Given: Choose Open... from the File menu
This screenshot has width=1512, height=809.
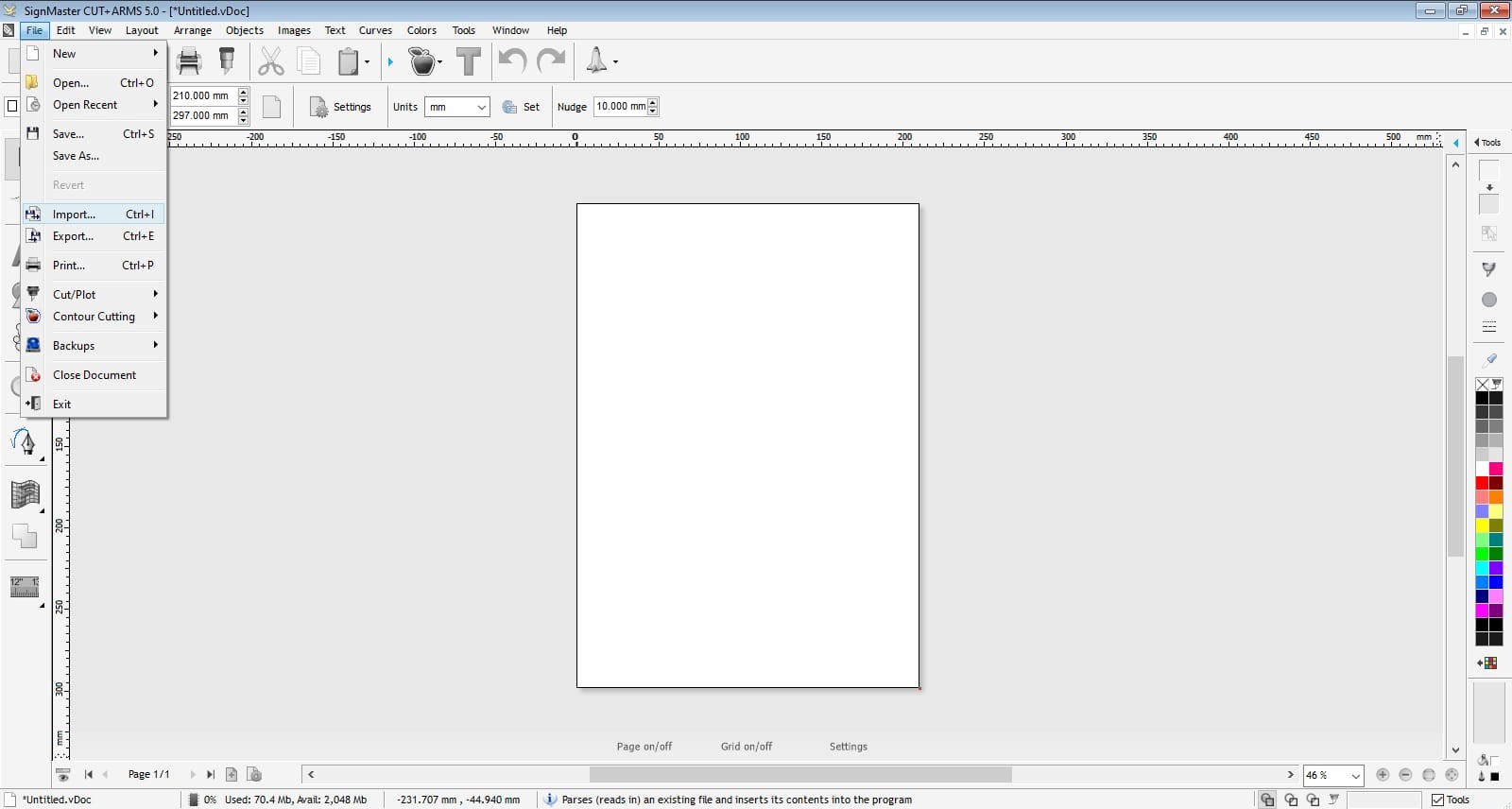Looking at the screenshot, I should tap(94, 83).
